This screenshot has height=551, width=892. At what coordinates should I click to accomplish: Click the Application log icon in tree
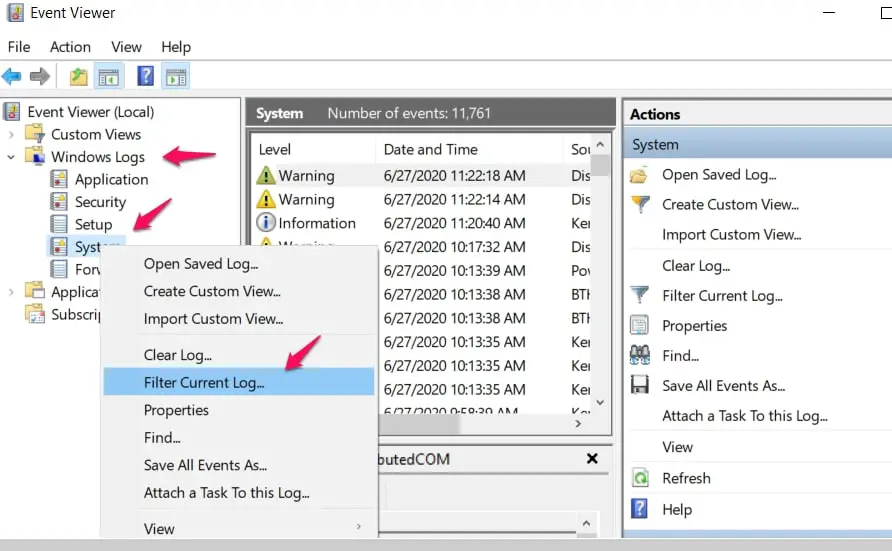[59, 179]
